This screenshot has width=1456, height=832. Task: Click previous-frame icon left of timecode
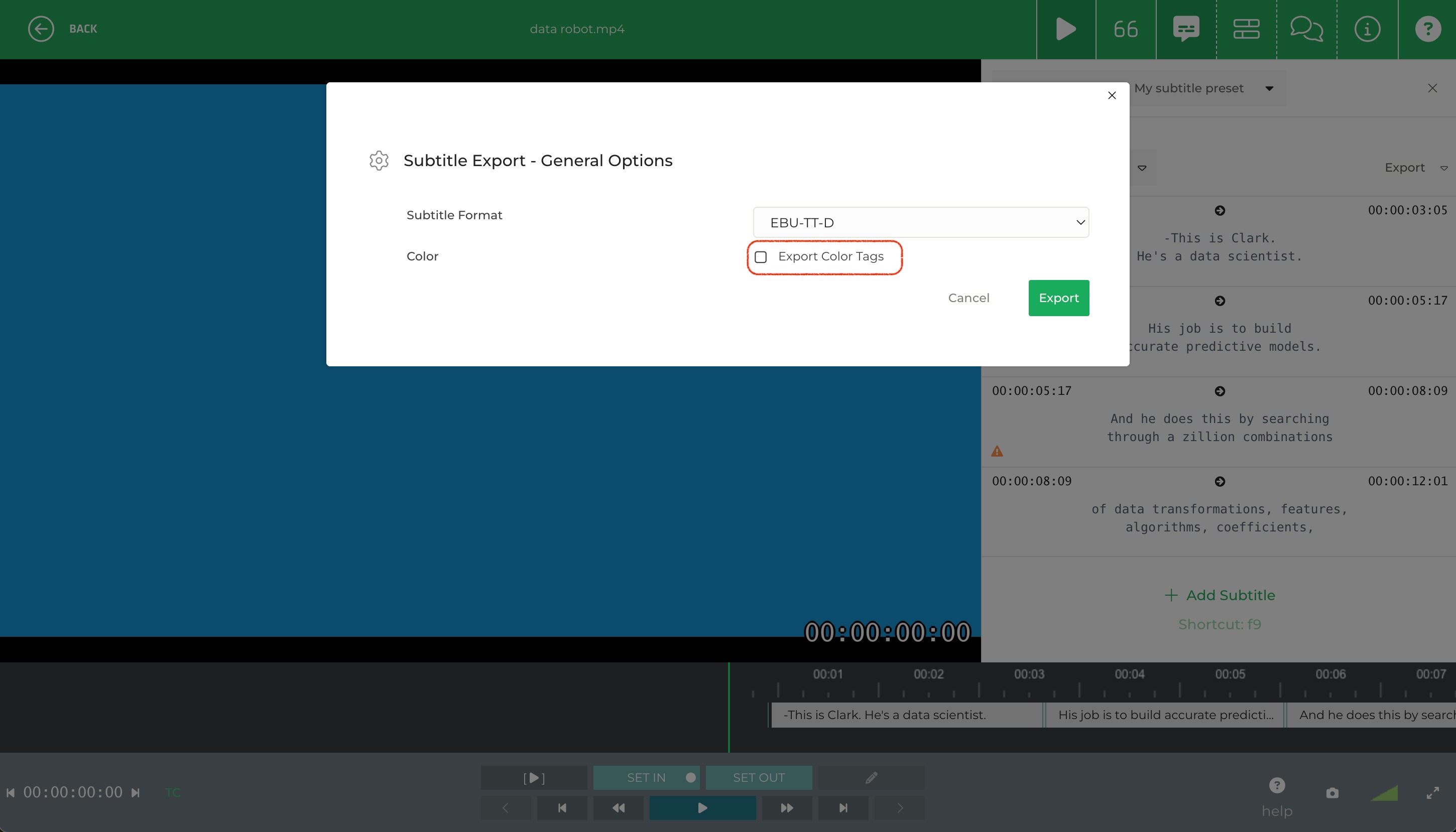[x=10, y=792]
